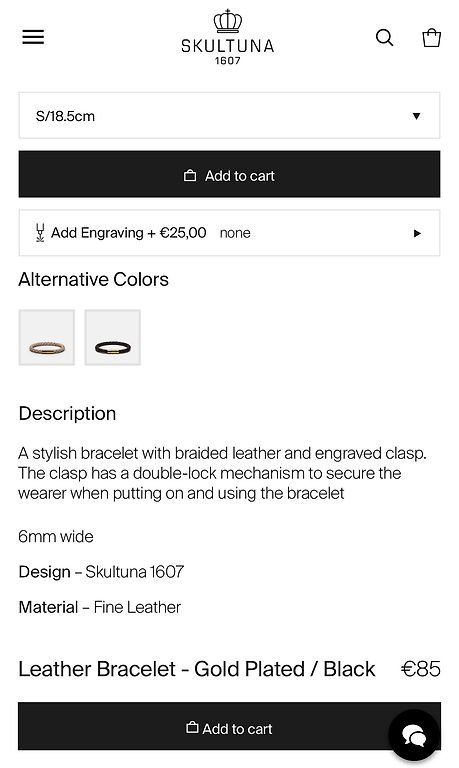Screen dimensions: 459x768
Task: Open the hamburger navigation menu
Action: [x=33, y=37]
